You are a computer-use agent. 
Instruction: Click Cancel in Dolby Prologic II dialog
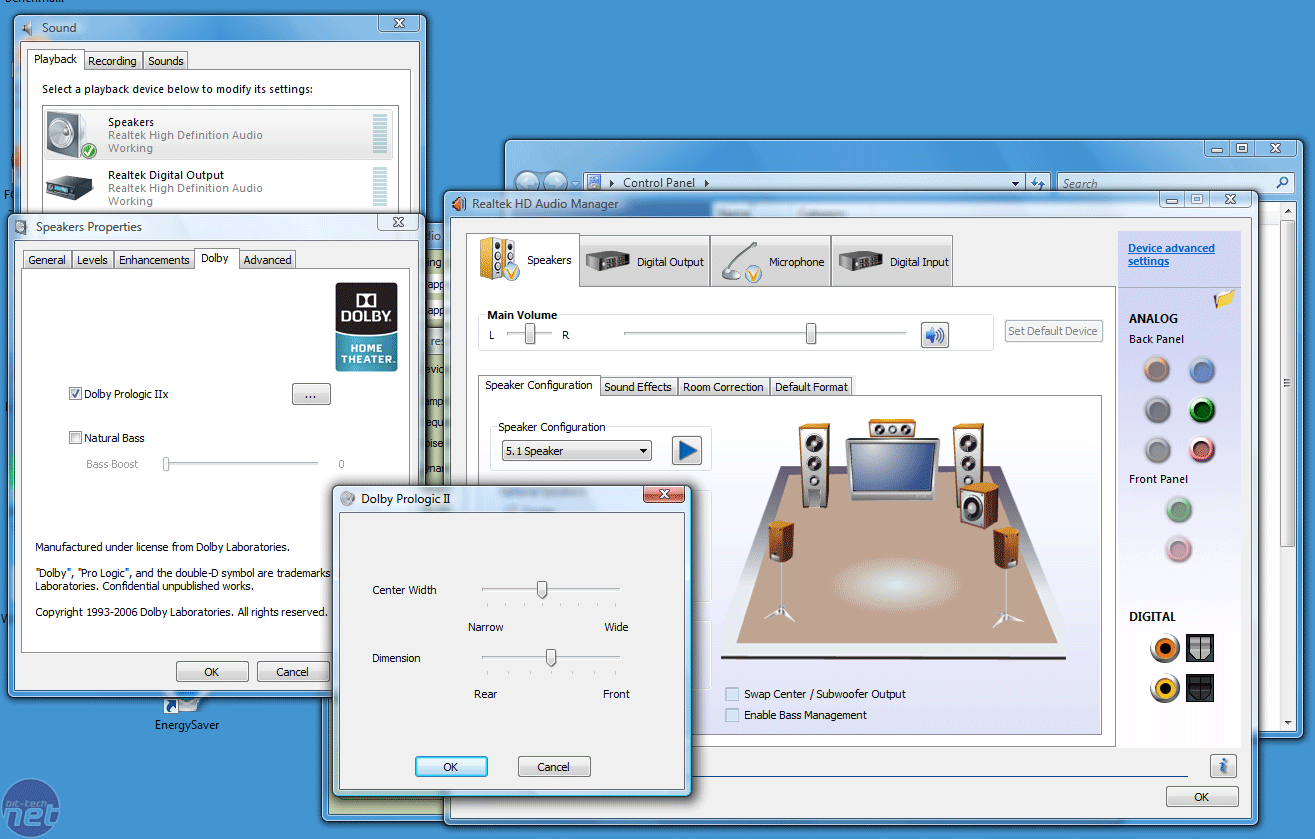(x=554, y=767)
